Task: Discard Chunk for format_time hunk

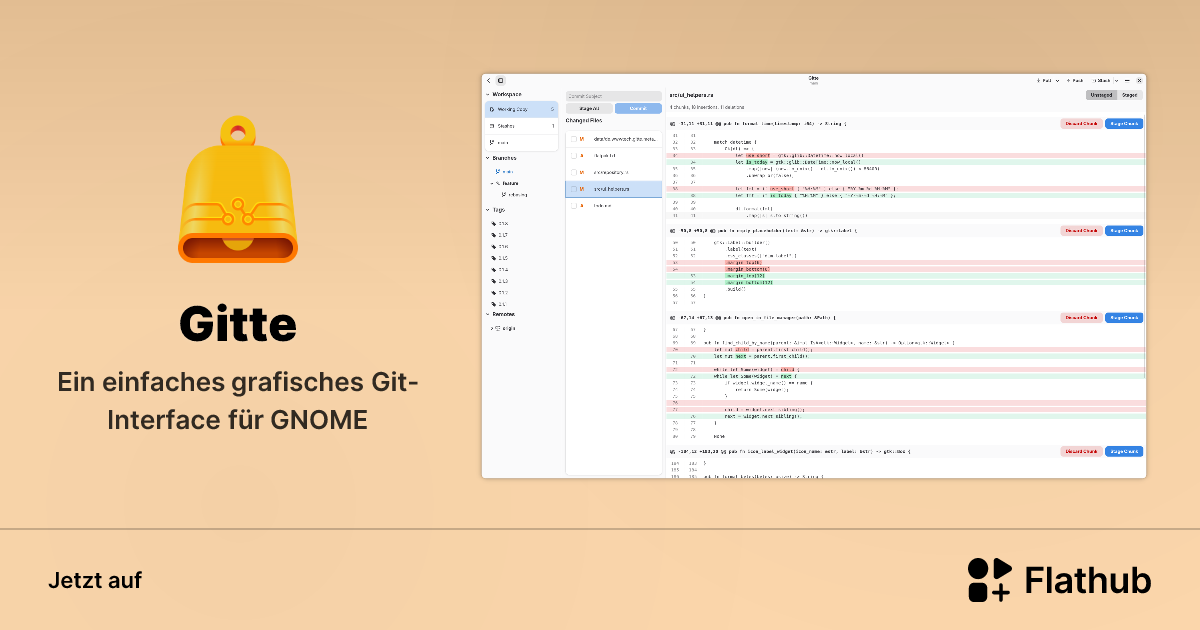Action: (1081, 124)
